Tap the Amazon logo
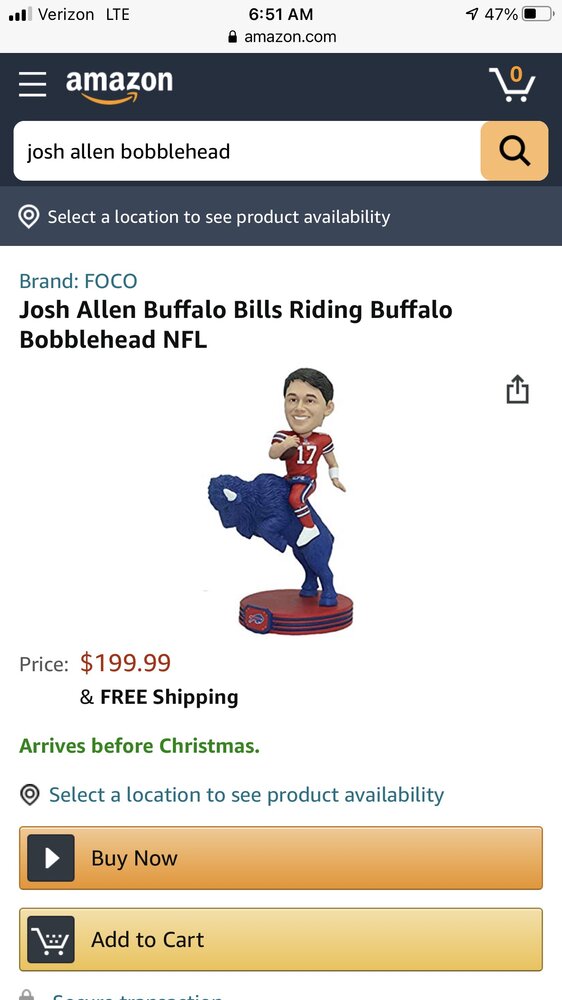Screen dimensions: 562x1000 pos(119,87)
